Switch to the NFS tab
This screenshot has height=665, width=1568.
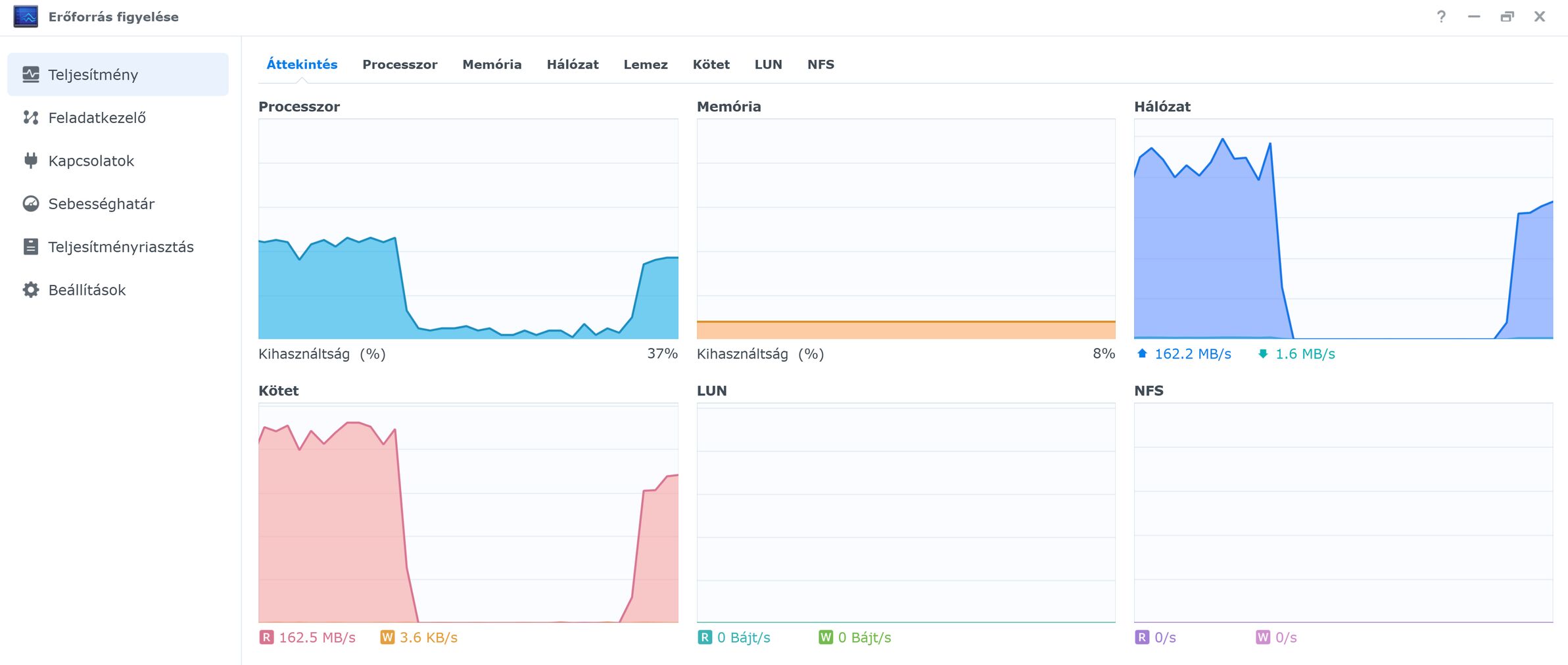pyautogui.click(x=820, y=64)
